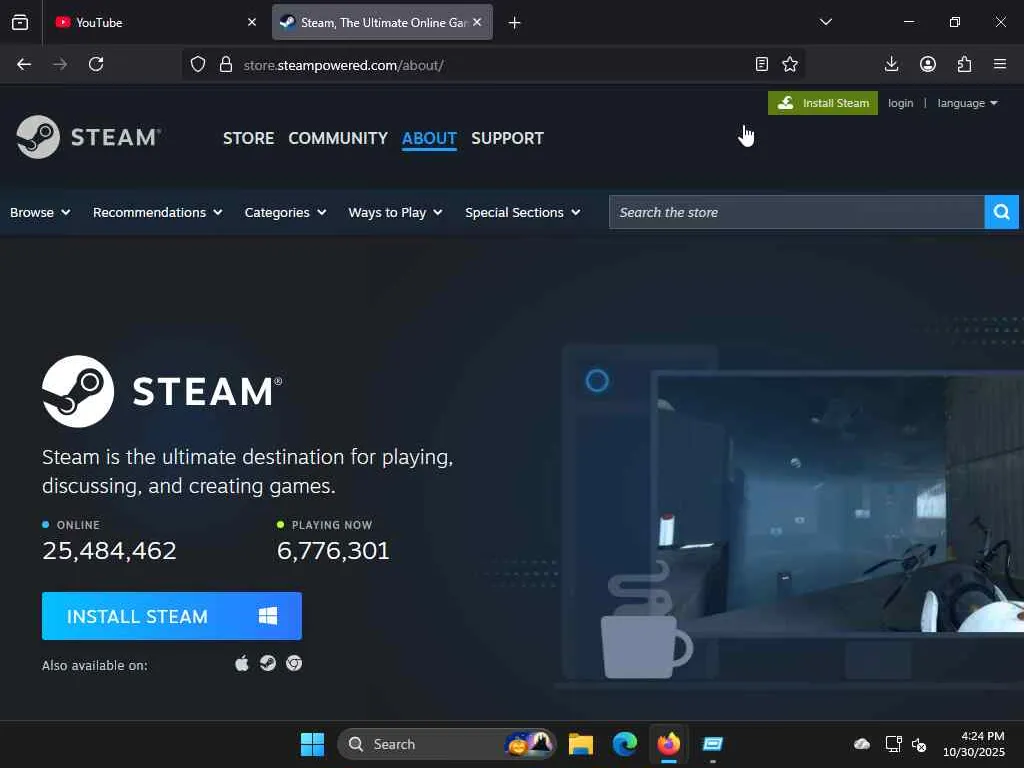Expand the Browse menu
The image size is (1024, 768).
[x=40, y=212]
